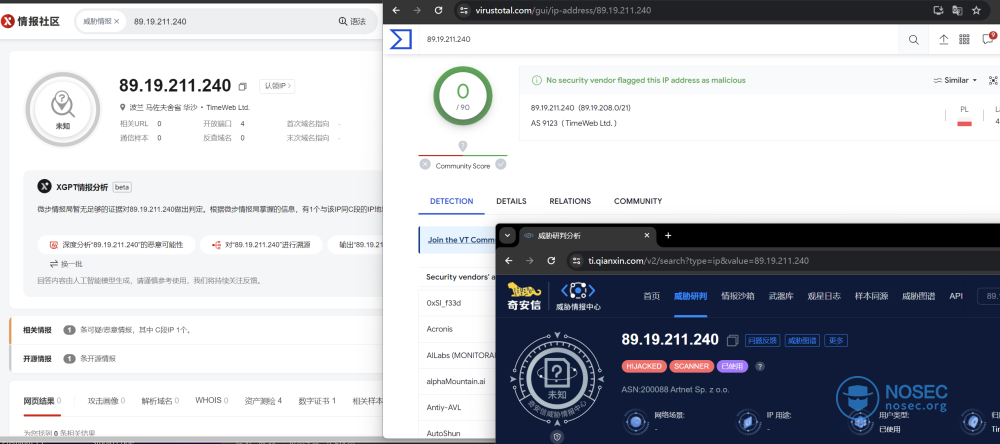Remove the 威胁情报 search filter tag
The width and height of the screenshot is (1000, 444).
[117, 21]
